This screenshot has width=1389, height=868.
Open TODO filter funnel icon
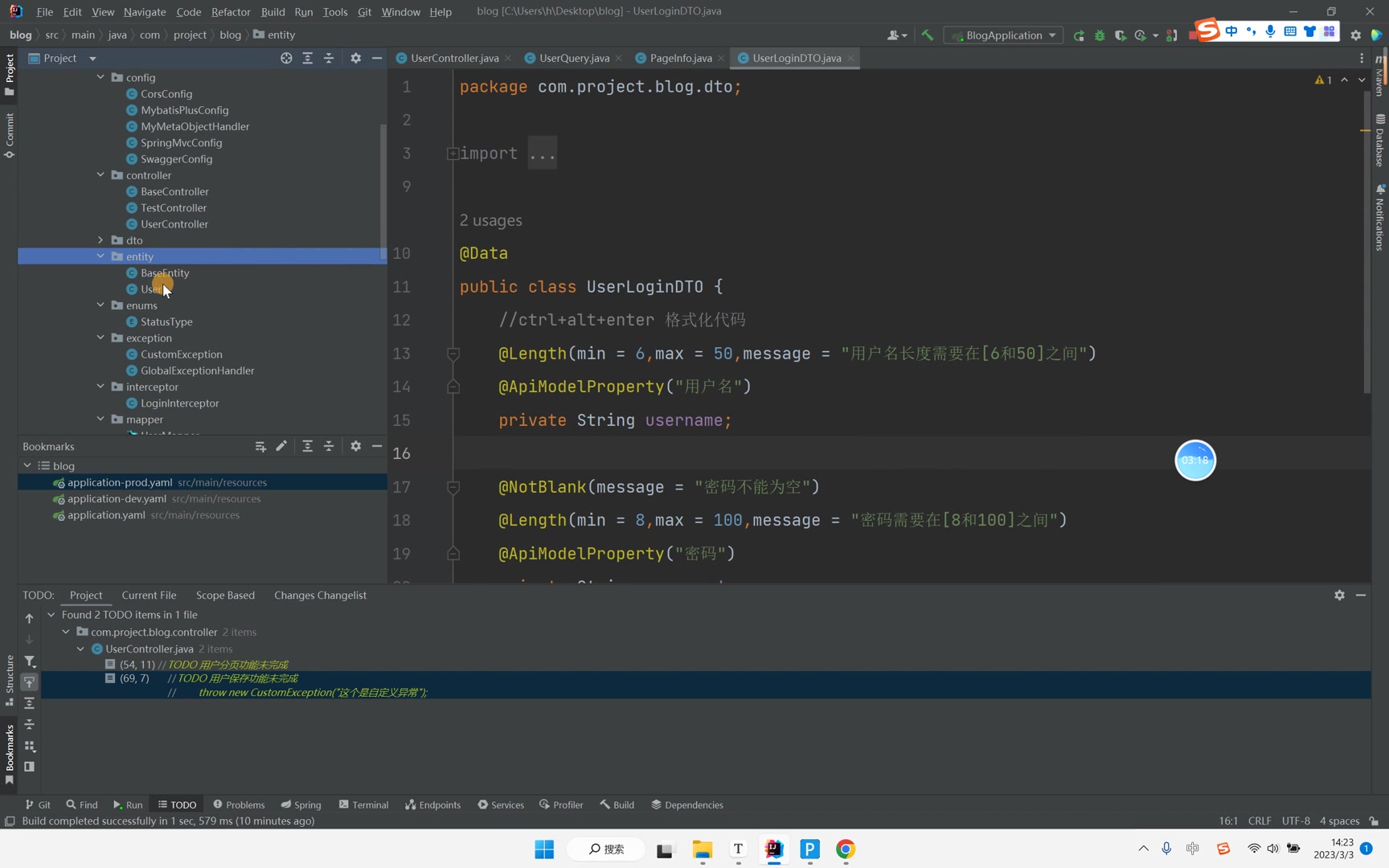(29, 661)
